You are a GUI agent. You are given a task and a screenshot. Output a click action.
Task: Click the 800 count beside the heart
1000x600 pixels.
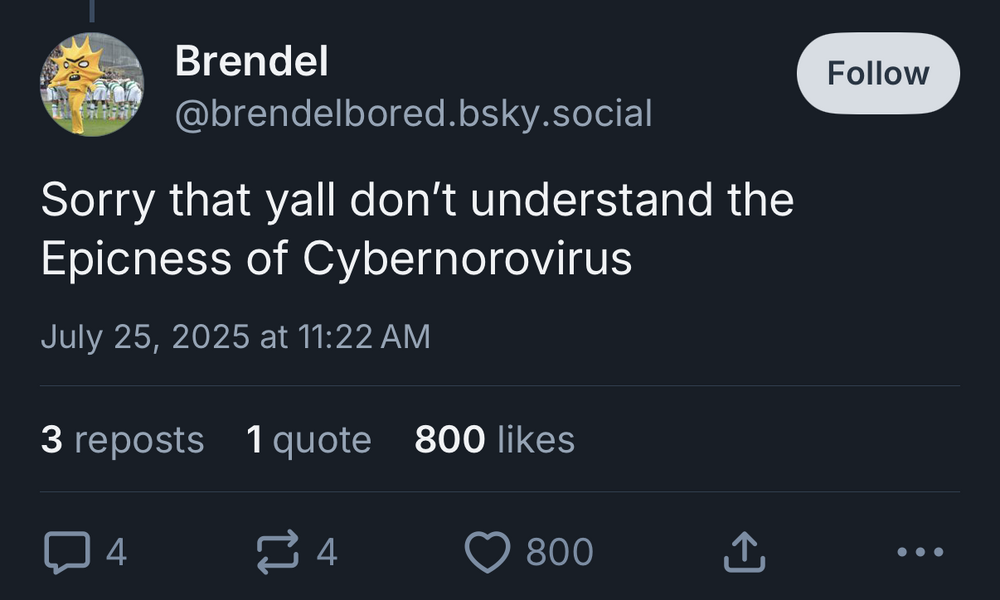(x=559, y=552)
